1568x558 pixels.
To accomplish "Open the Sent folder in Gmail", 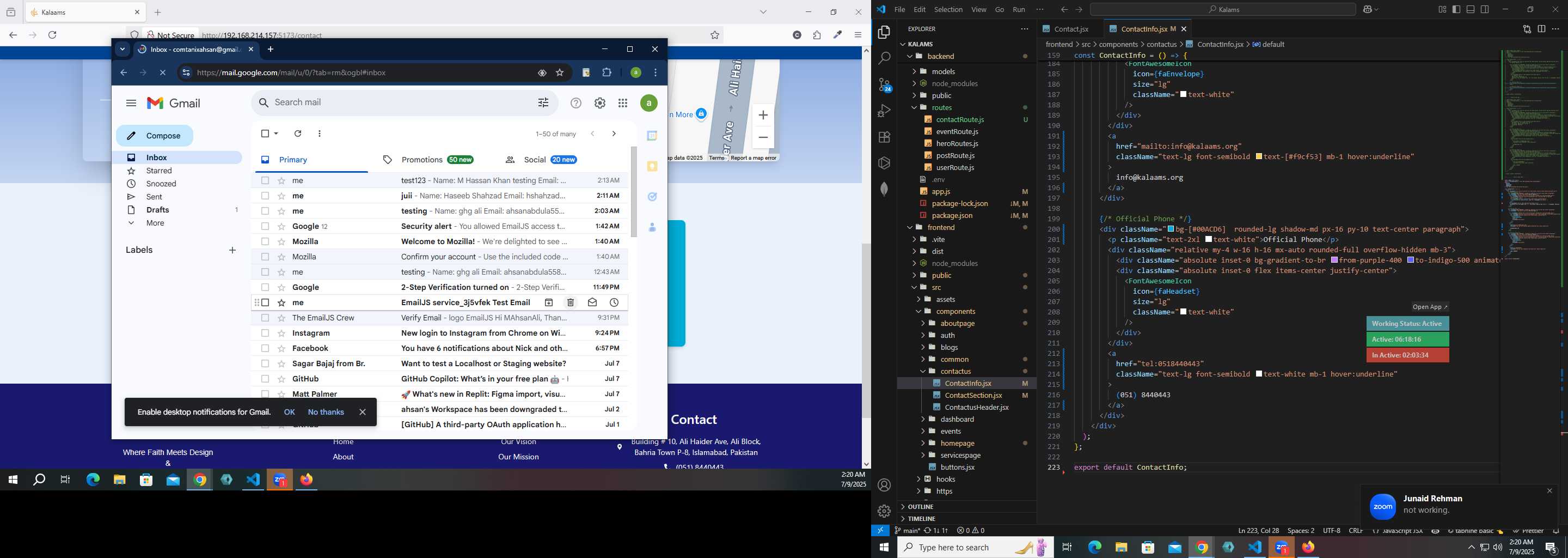I will point(154,197).
